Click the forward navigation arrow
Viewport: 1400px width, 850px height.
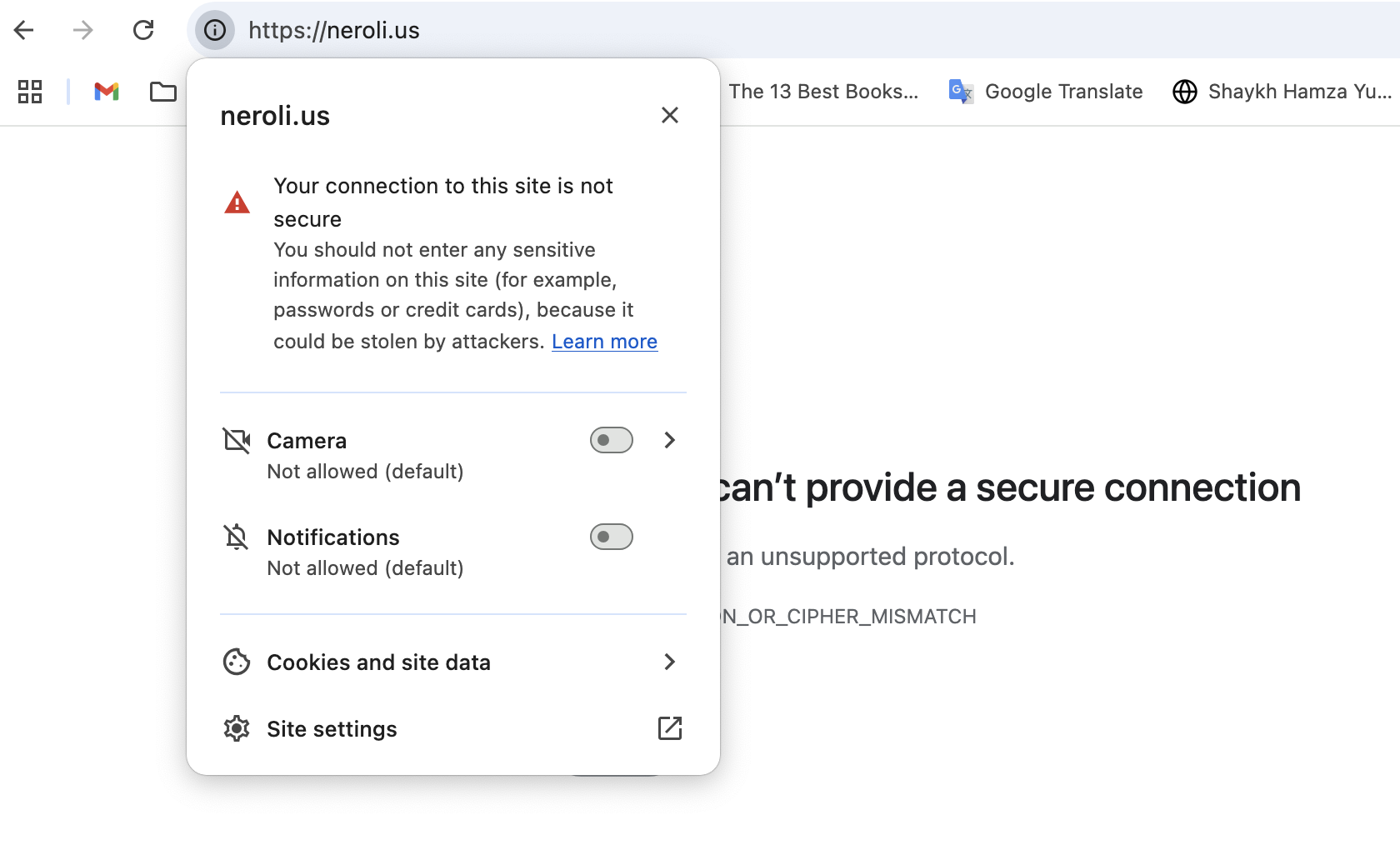click(x=82, y=30)
